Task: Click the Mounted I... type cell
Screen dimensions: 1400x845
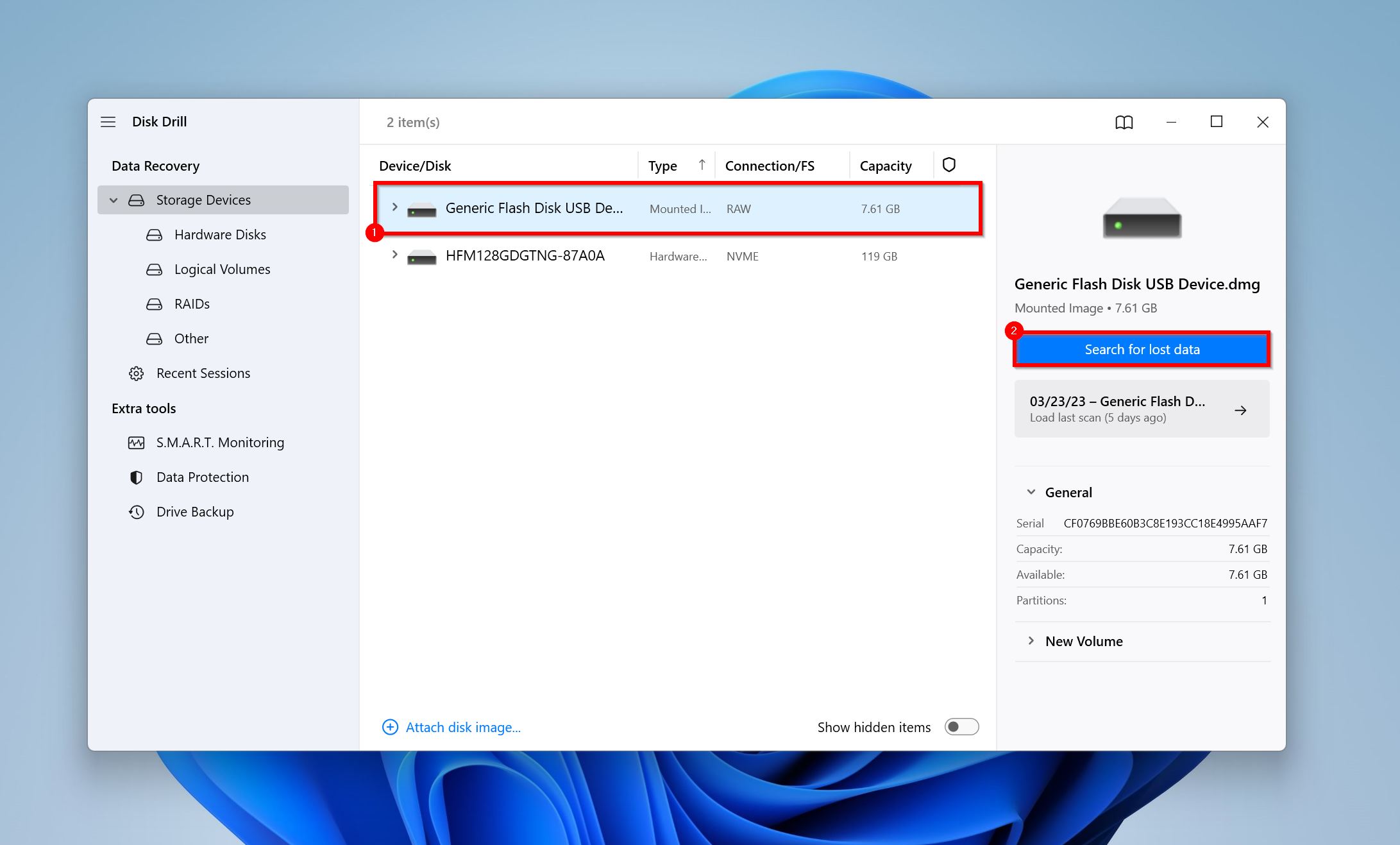Action: 680,209
